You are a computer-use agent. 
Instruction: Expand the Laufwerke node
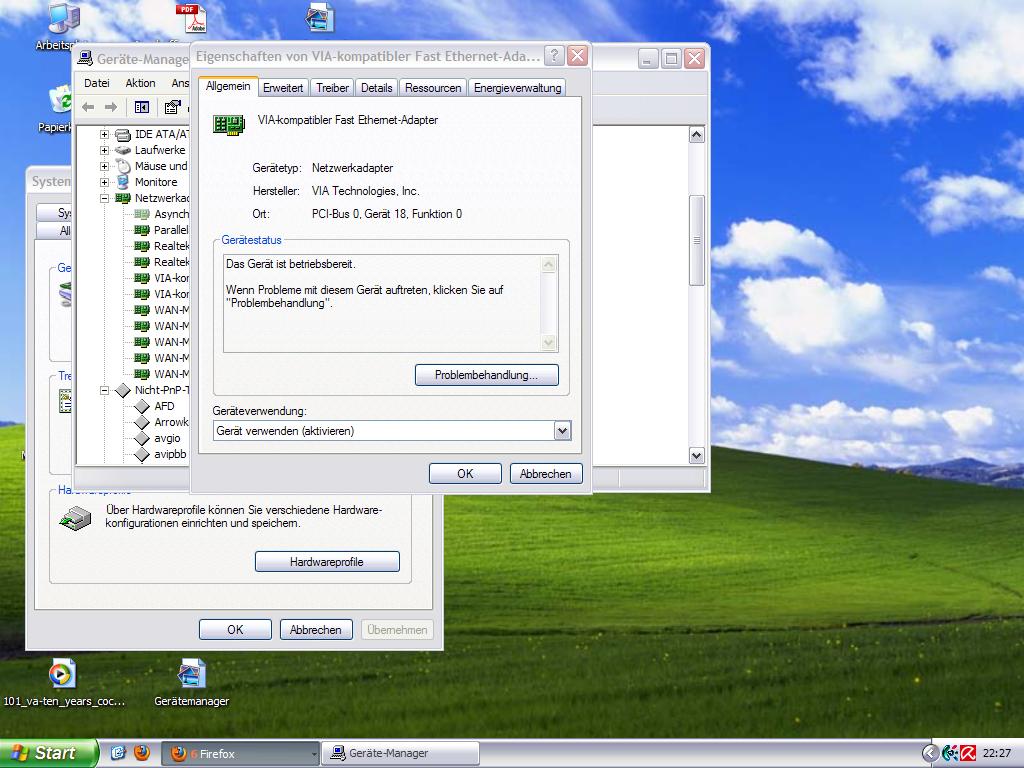click(x=104, y=150)
